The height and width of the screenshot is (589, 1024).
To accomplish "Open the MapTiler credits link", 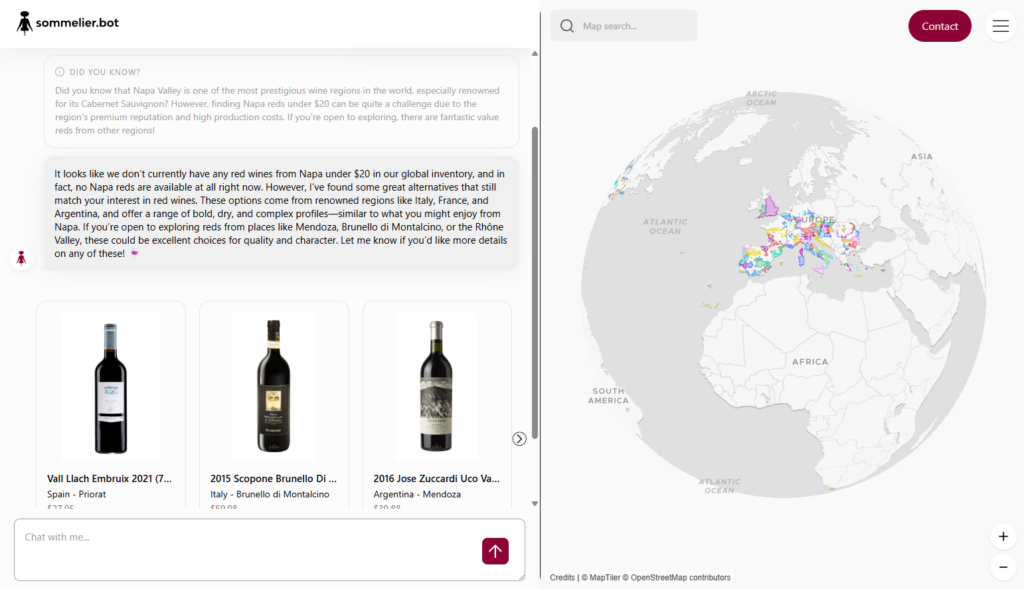I will point(604,577).
